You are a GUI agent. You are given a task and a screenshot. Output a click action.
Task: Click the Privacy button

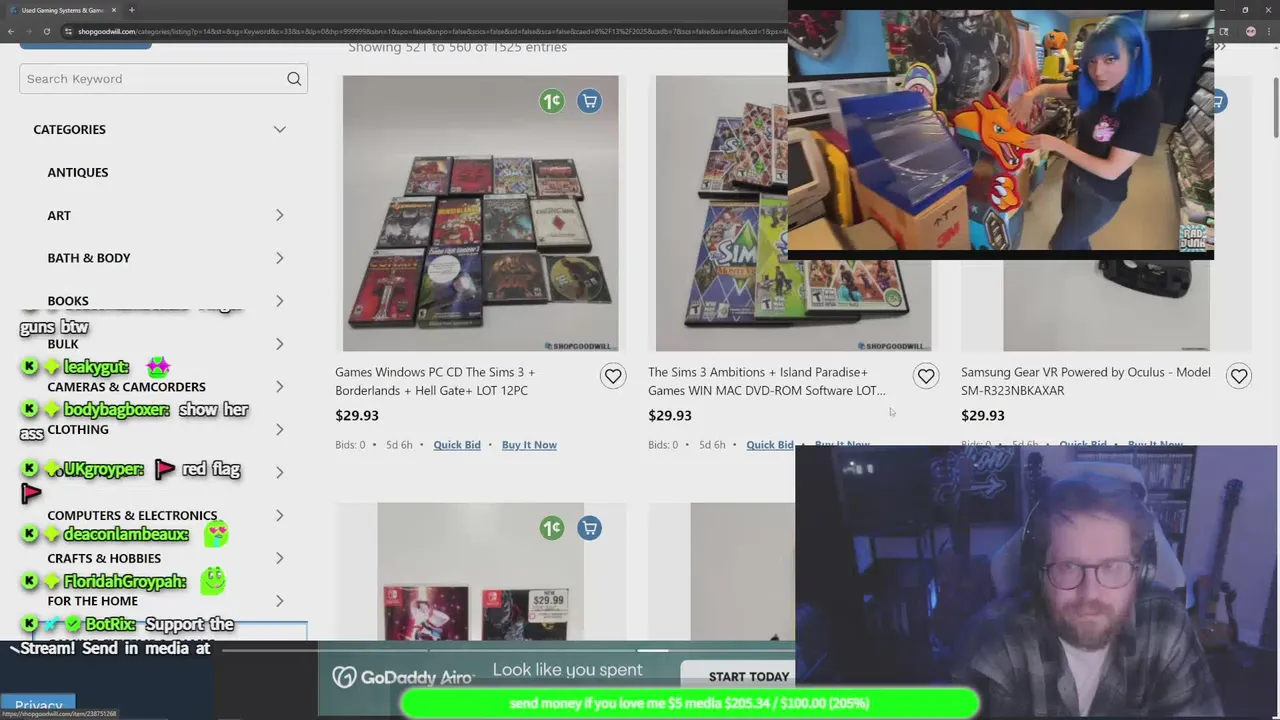pos(39,706)
